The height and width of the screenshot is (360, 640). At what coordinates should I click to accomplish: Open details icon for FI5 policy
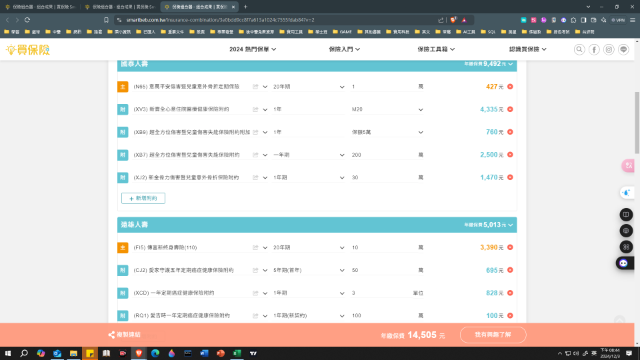256,247
